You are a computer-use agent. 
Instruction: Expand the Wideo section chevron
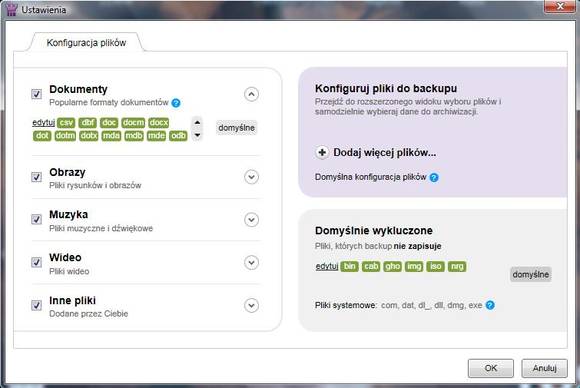pyautogui.click(x=252, y=263)
